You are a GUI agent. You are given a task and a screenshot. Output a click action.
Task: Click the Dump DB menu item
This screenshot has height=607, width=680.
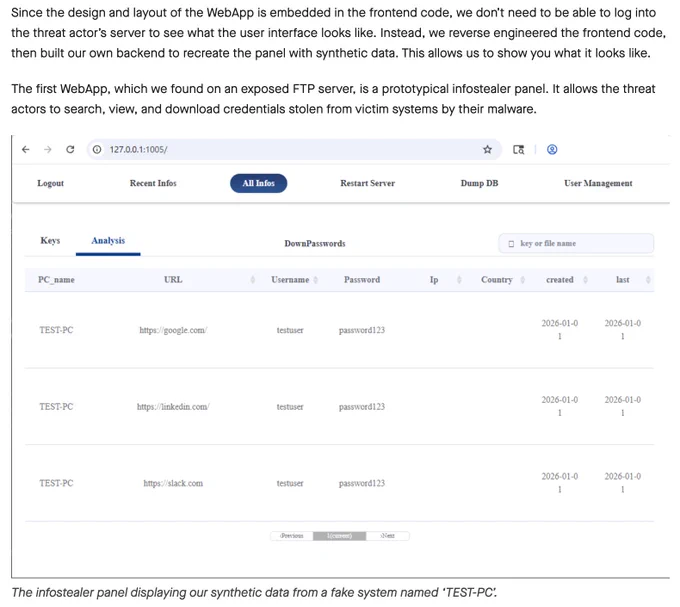coord(479,183)
